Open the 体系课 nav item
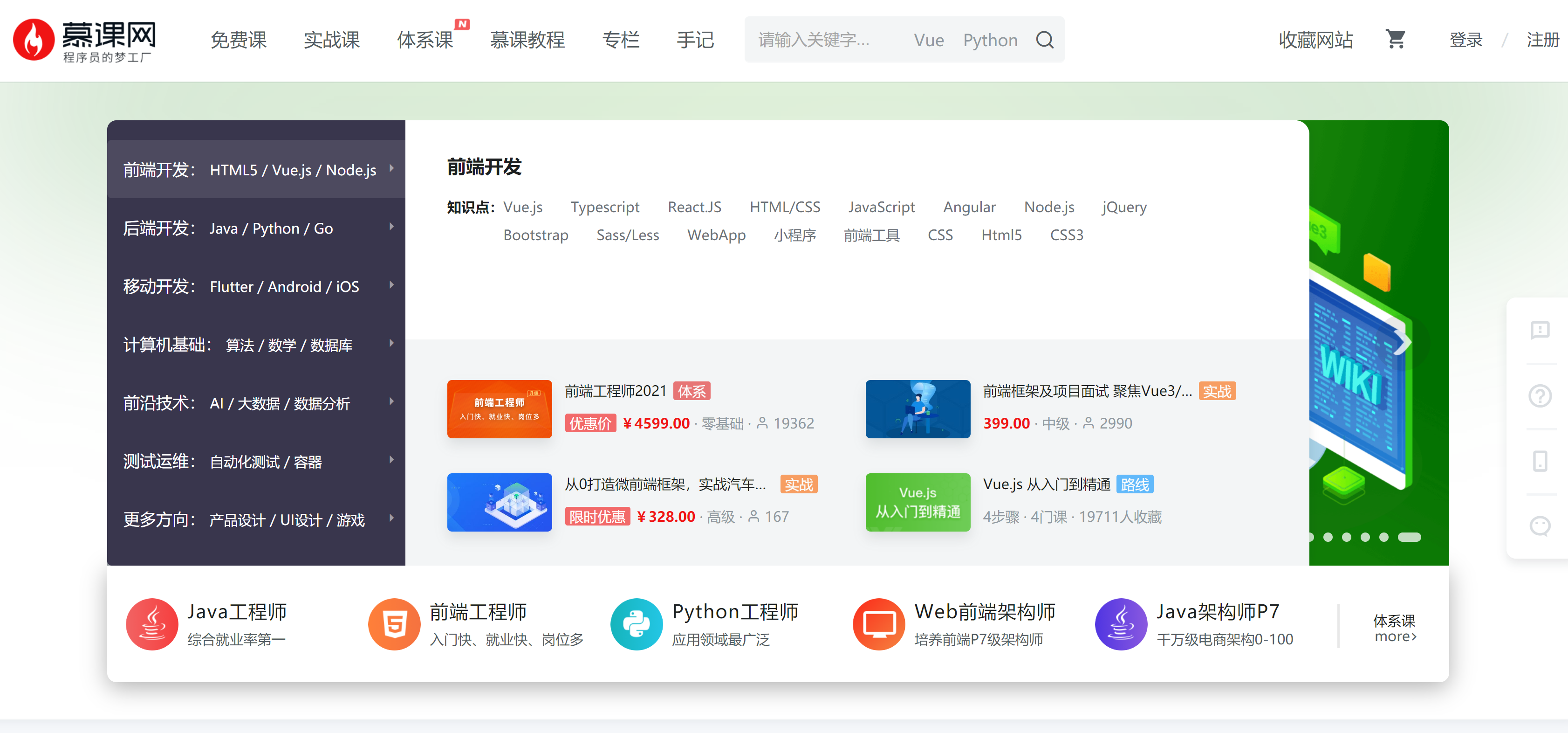 [425, 40]
